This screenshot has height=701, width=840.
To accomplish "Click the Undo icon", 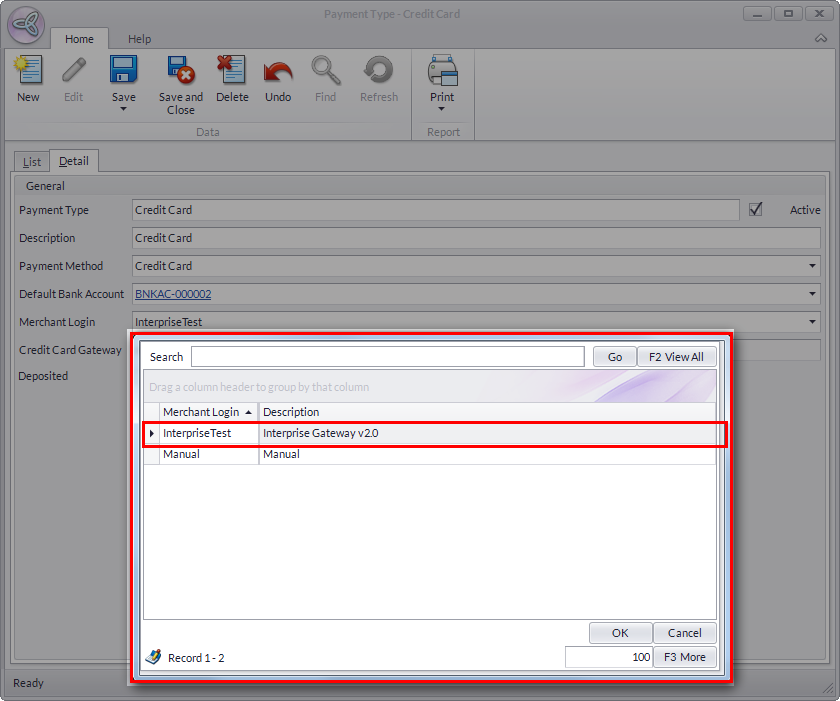I will [x=278, y=72].
